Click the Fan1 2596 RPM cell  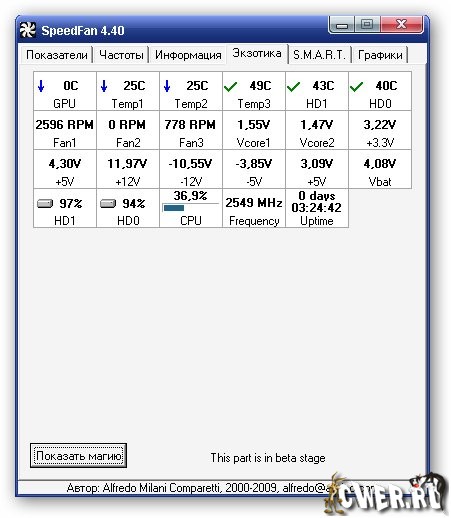coord(65,130)
